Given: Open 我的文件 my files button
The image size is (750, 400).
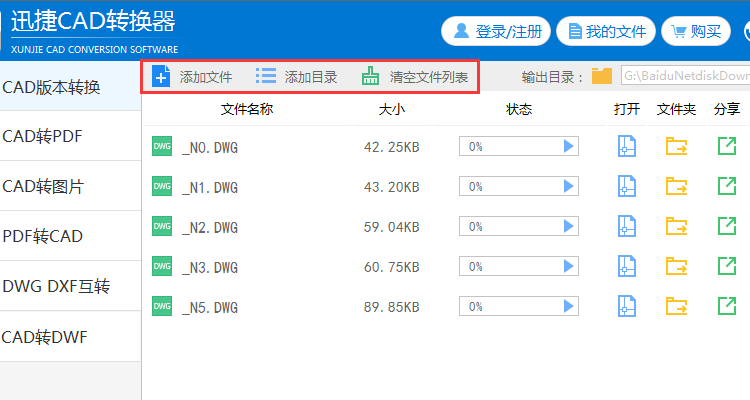Looking at the screenshot, I should (606, 32).
